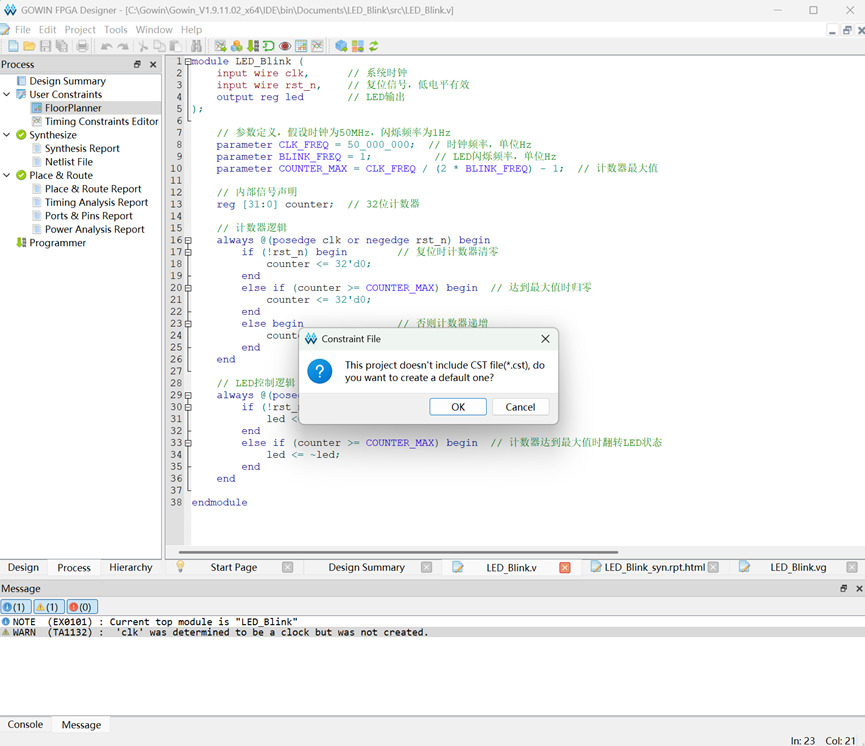Click the blue cube toolbar icon
865x746 pixels.
tap(341, 46)
